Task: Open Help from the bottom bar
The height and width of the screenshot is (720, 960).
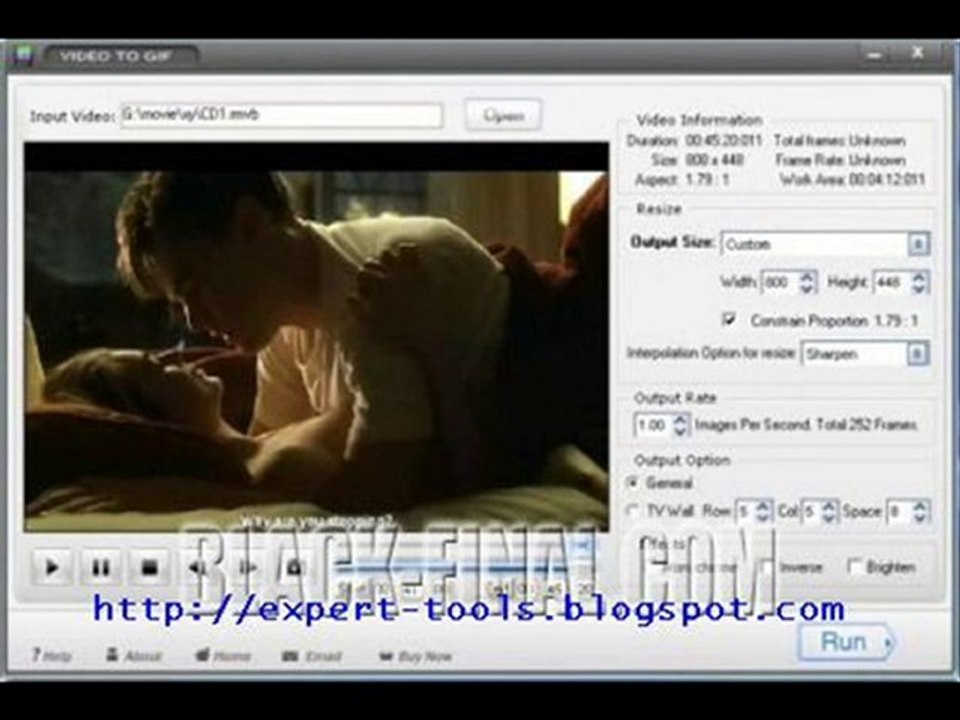Action: [x=51, y=656]
